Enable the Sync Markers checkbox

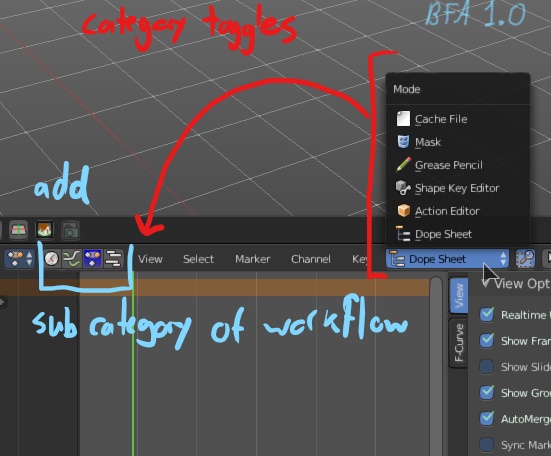coord(487,444)
